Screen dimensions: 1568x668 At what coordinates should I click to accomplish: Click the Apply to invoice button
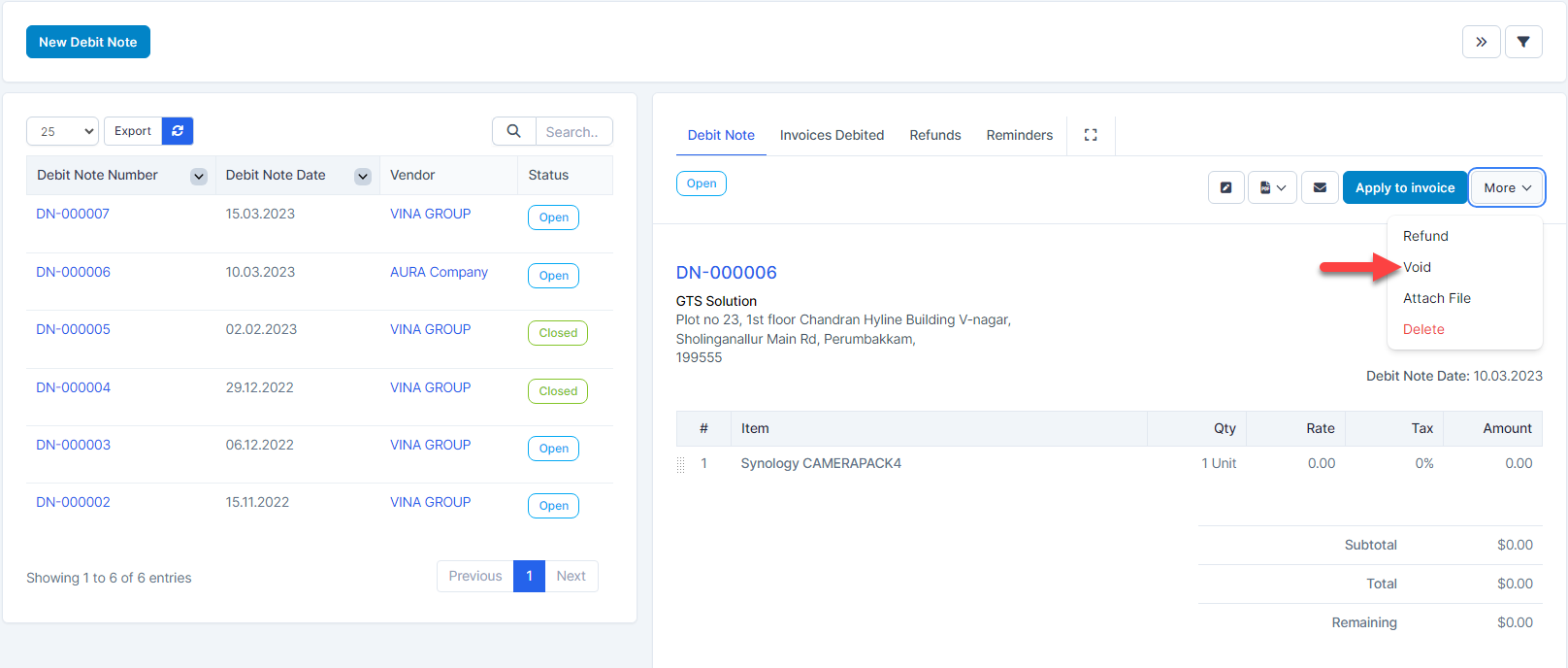[x=1404, y=187]
